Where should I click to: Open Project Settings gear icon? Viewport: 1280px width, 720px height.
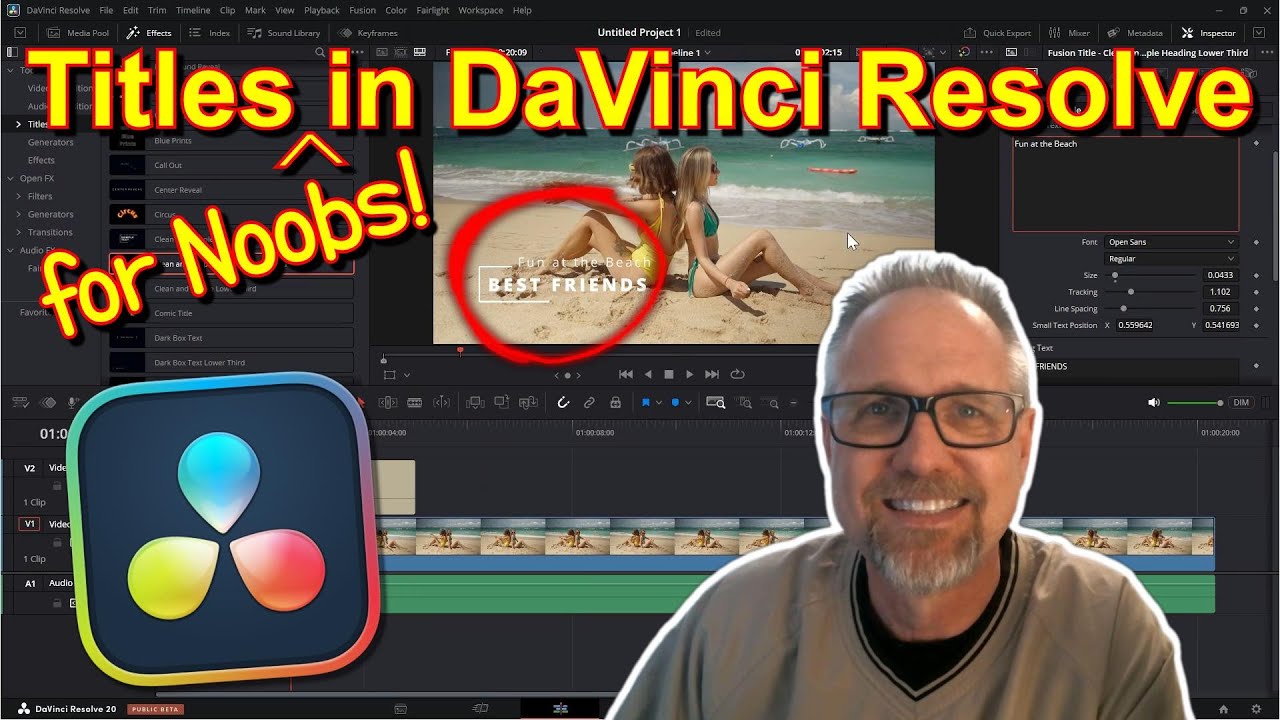tap(1257, 709)
